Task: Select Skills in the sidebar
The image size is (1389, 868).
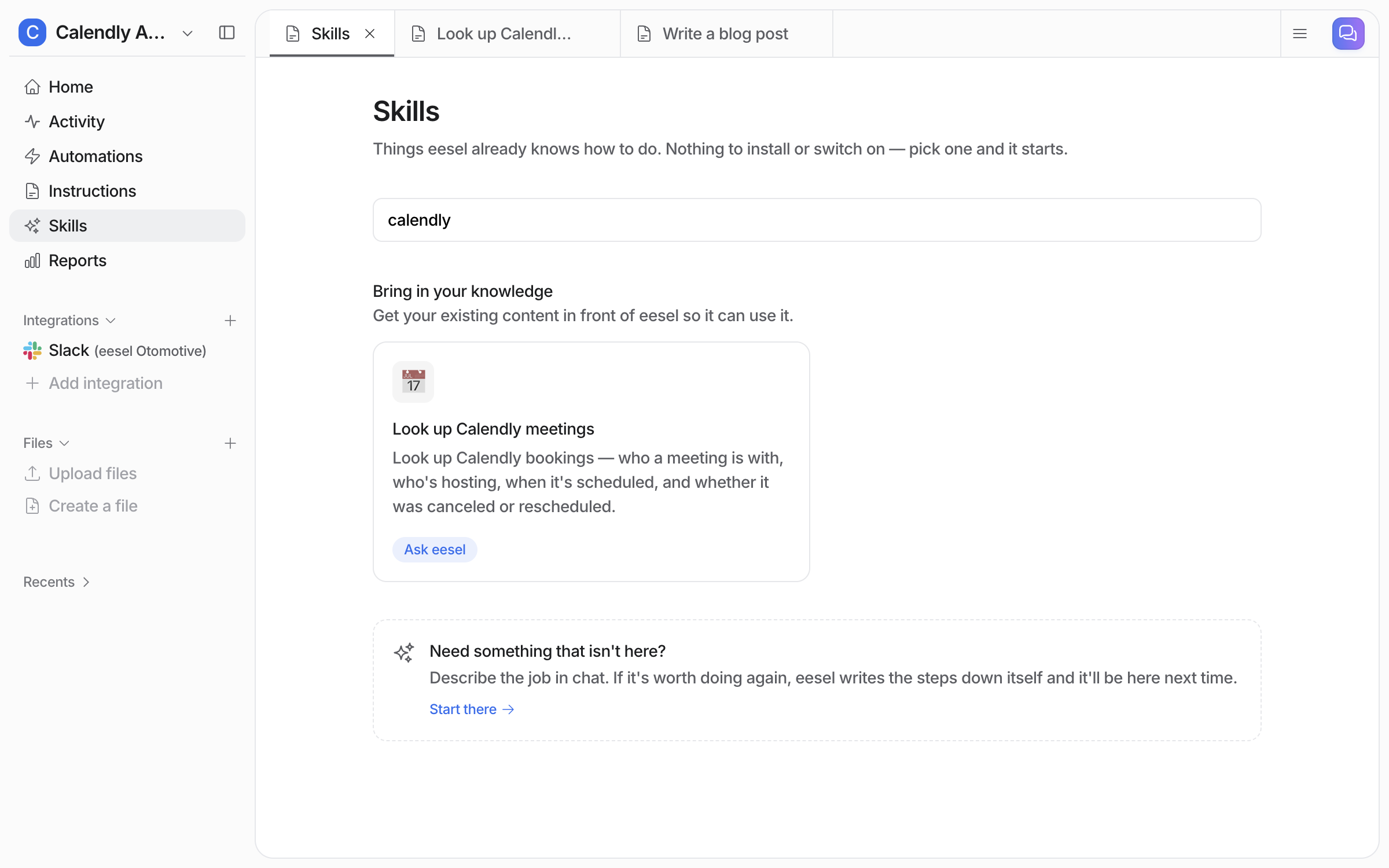Action: click(127, 226)
